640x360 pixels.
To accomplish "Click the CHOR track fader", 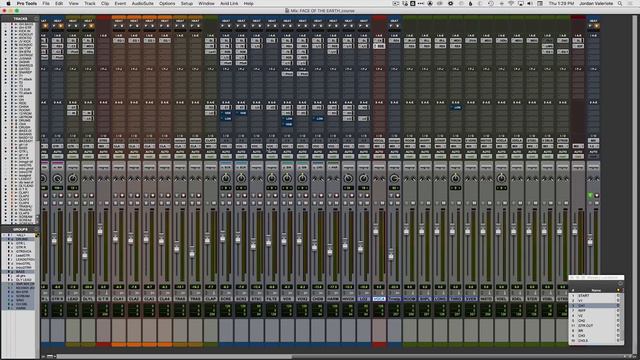I will click(315, 247).
